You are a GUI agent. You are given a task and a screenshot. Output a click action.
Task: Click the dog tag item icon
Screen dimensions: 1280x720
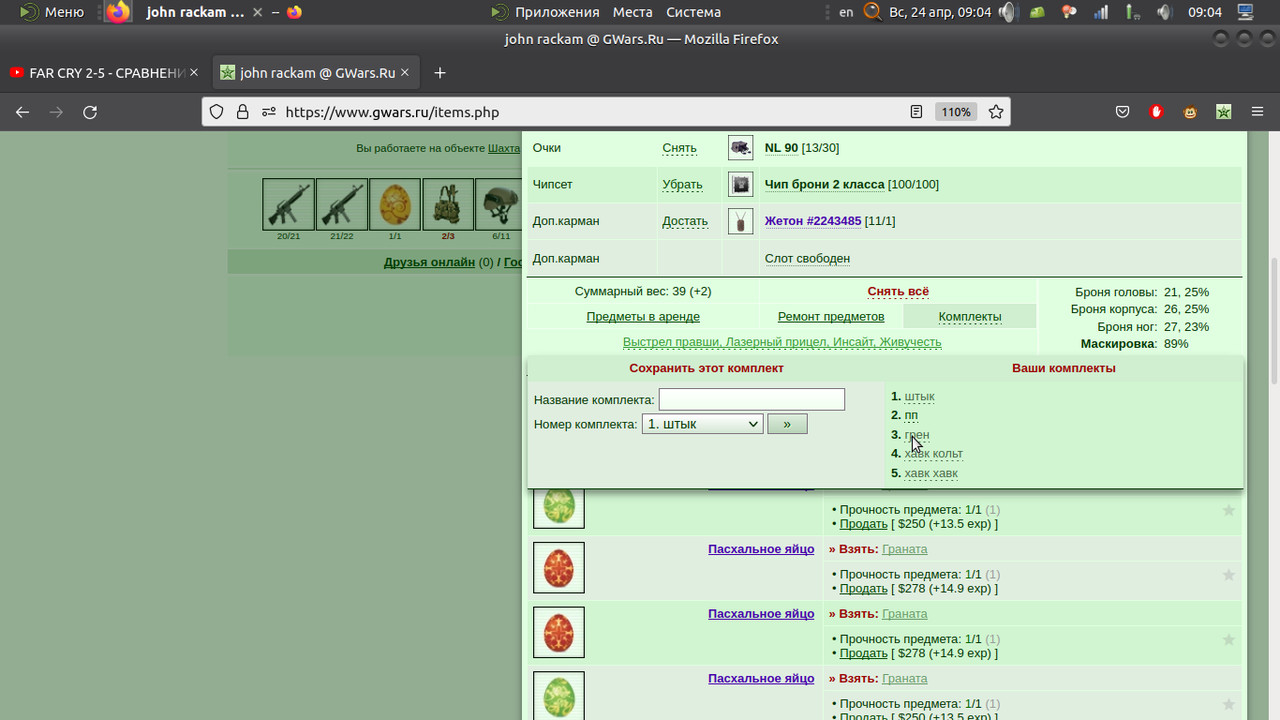click(x=740, y=221)
